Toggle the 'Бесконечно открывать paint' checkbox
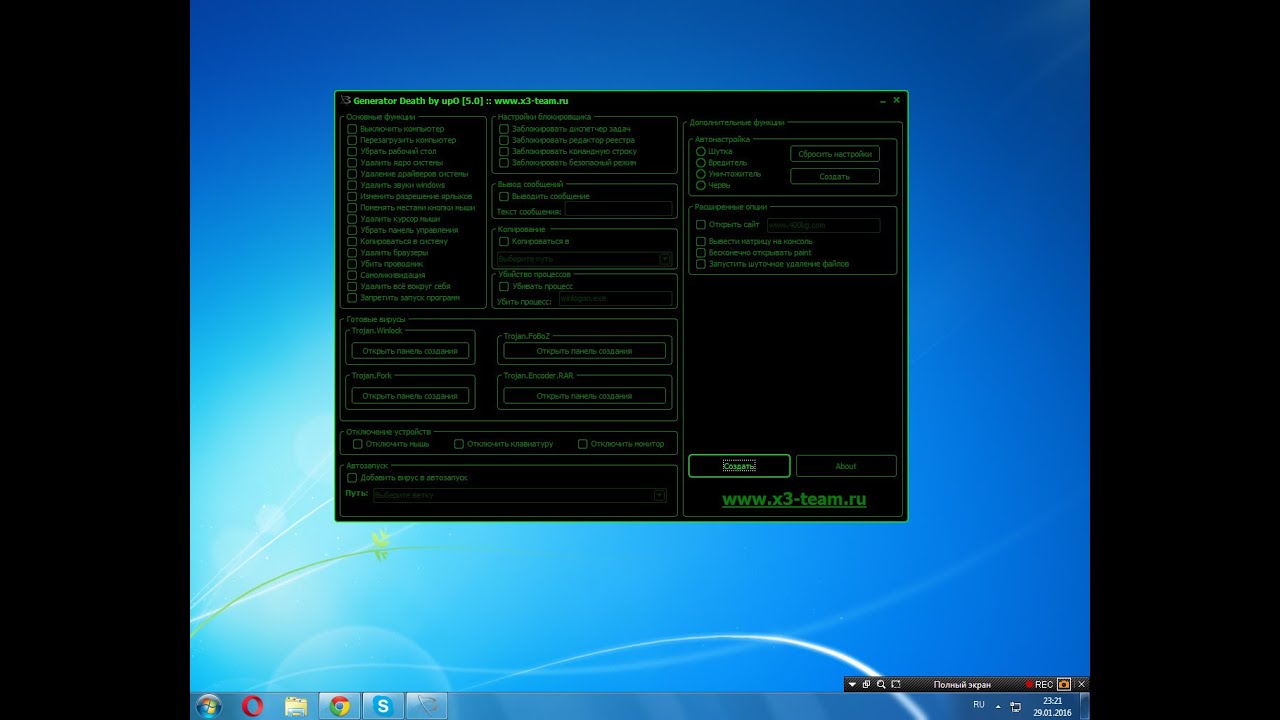Screen dimensions: 1280x720 point(701,253)
